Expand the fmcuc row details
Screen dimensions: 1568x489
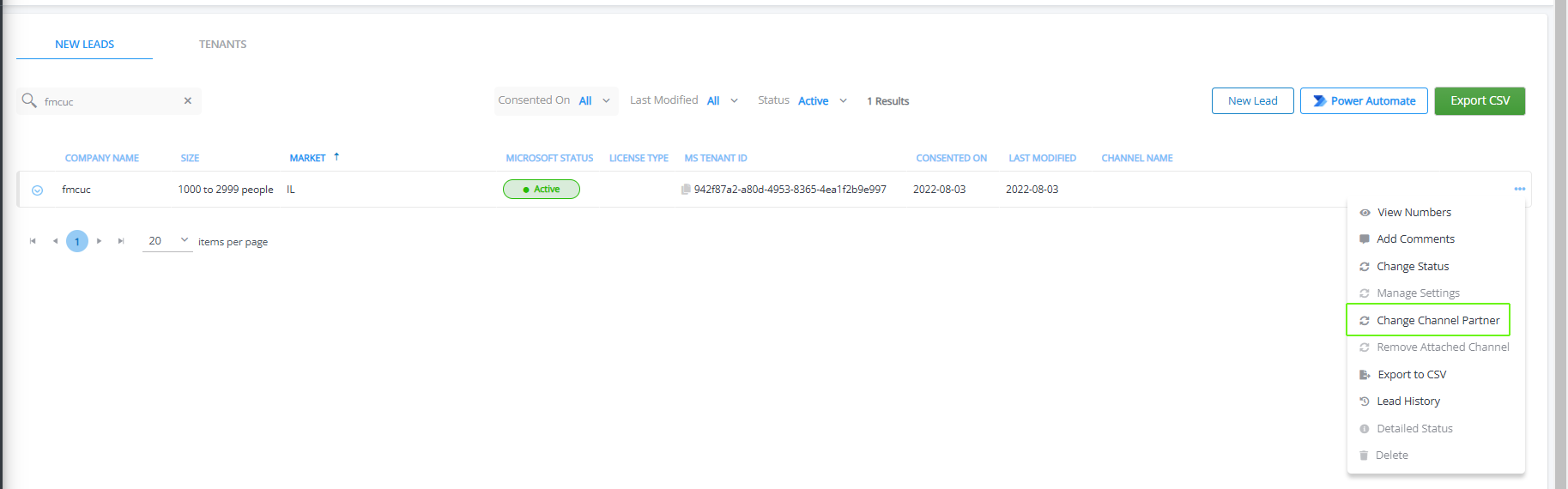(37, 190)
